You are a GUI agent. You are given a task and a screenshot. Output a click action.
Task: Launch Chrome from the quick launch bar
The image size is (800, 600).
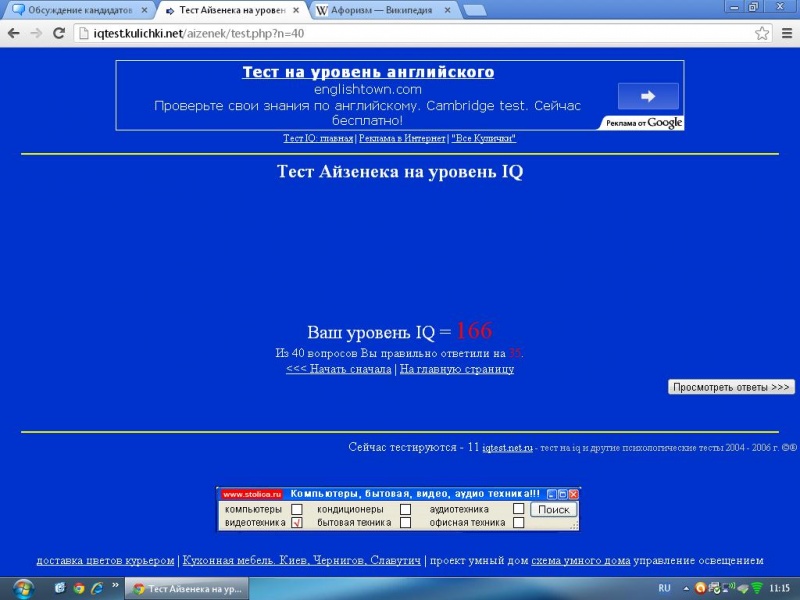(x=79, y=588)
